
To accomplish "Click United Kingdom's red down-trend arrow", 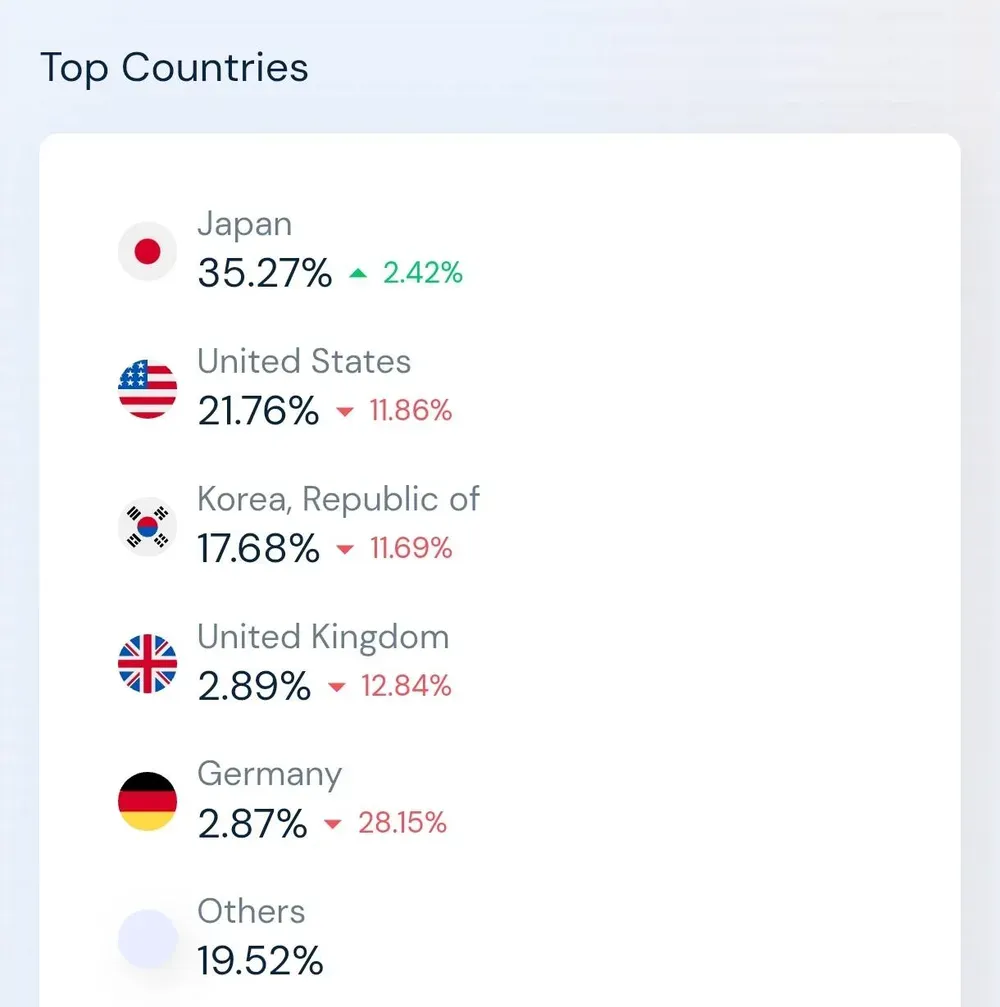I will click(336, 687).
